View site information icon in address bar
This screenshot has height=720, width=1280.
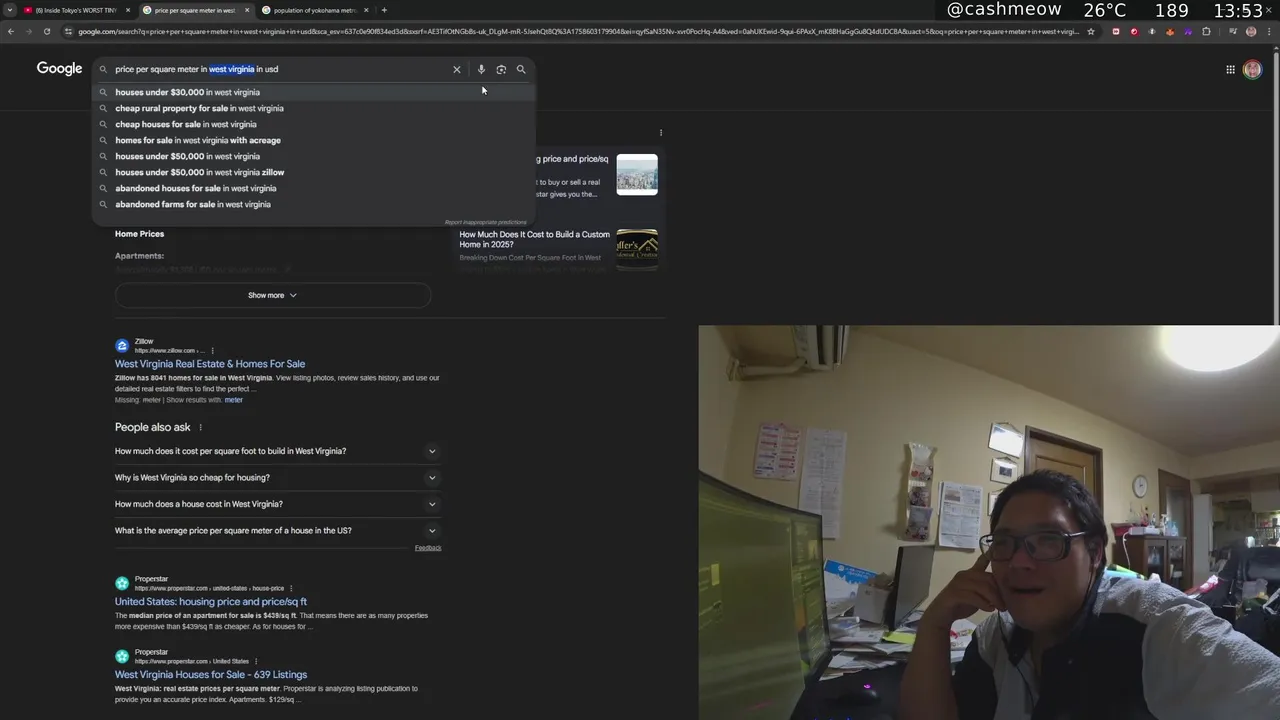click(68, 31)
